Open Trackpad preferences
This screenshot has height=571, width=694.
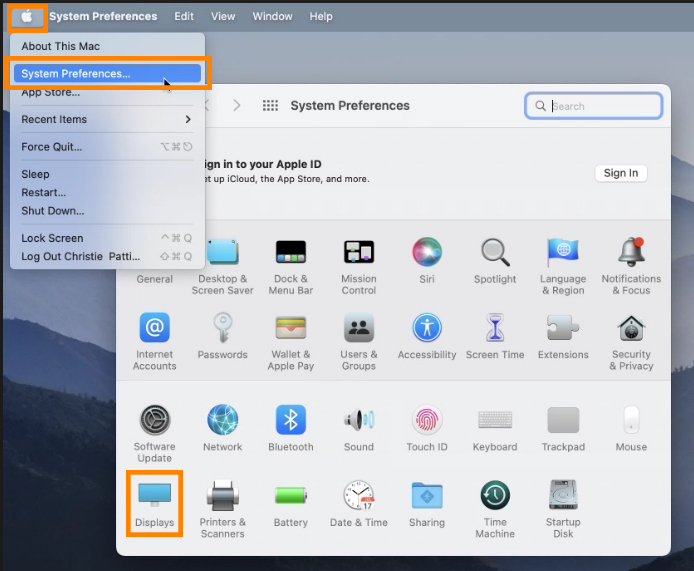[x=563, y=428]
